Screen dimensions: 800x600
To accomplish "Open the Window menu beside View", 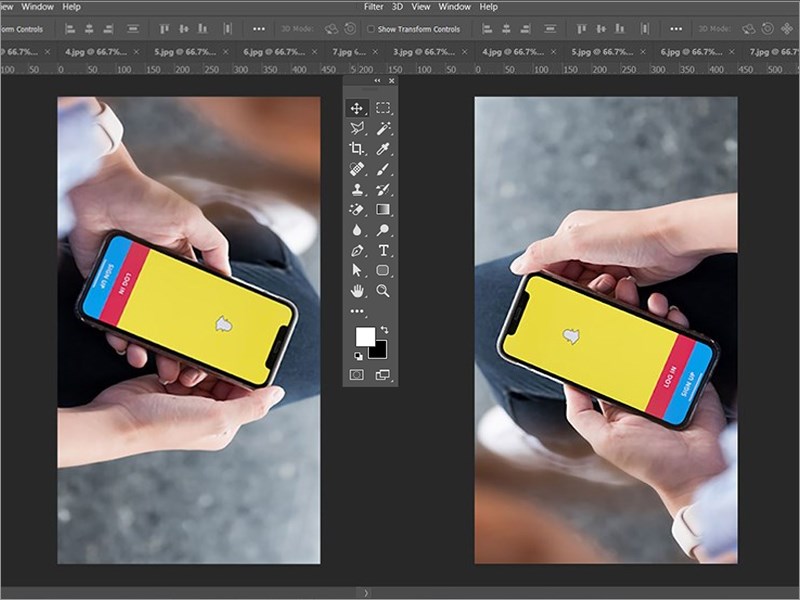I will pos(454,7).
